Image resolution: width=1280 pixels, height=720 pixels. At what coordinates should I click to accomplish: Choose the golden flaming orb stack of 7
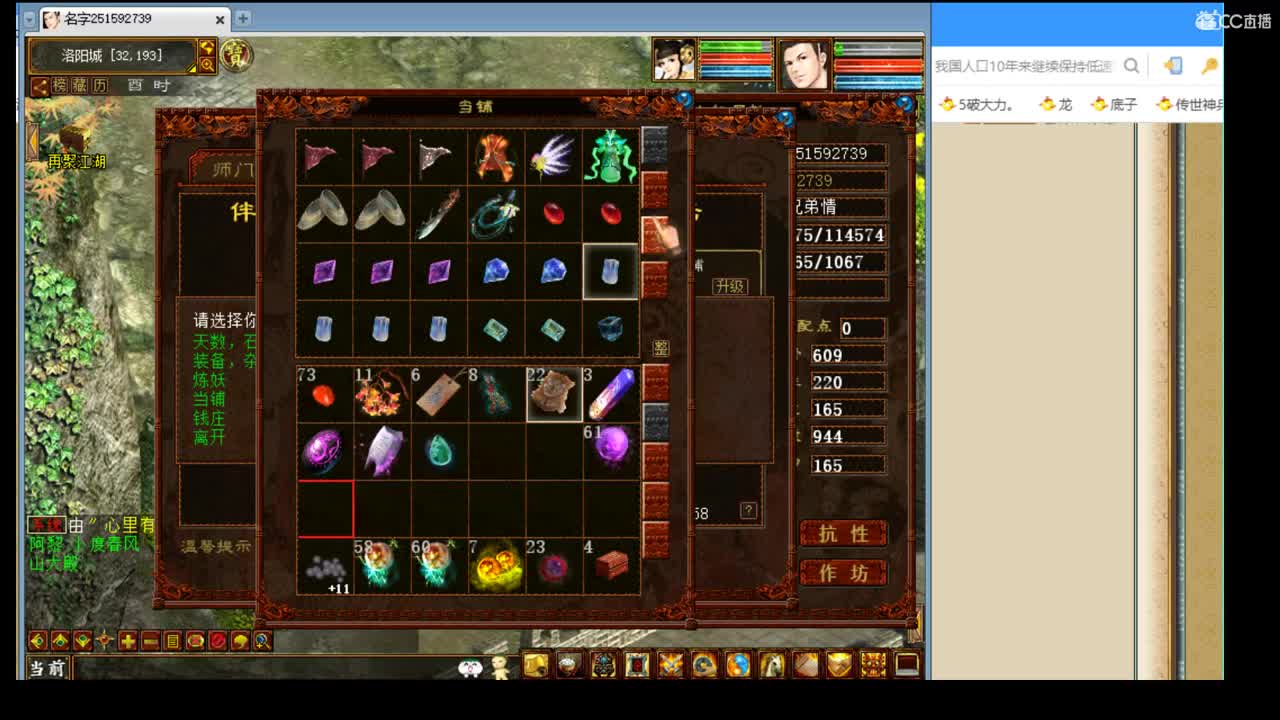[496, 566]
